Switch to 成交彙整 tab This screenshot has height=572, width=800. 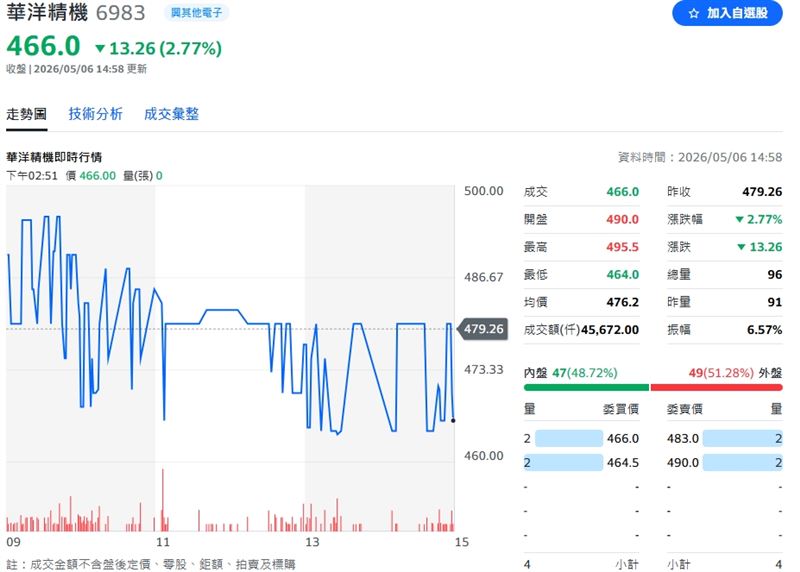(x=171, y=114)
